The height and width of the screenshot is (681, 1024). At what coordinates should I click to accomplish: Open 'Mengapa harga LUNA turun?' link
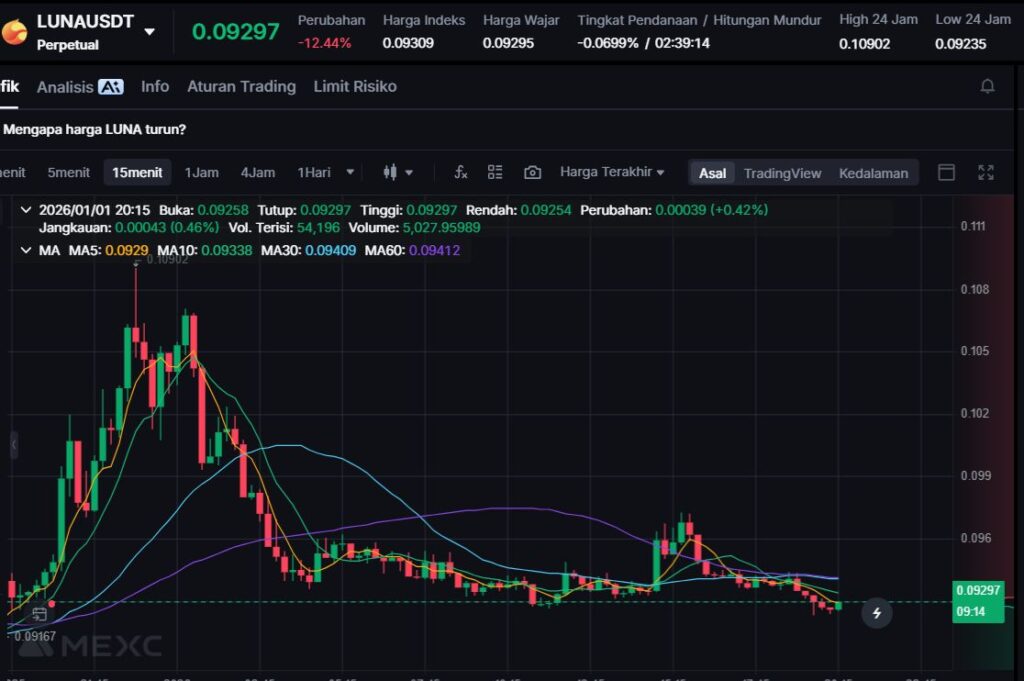pyautogui.click(x=95, y=129)
